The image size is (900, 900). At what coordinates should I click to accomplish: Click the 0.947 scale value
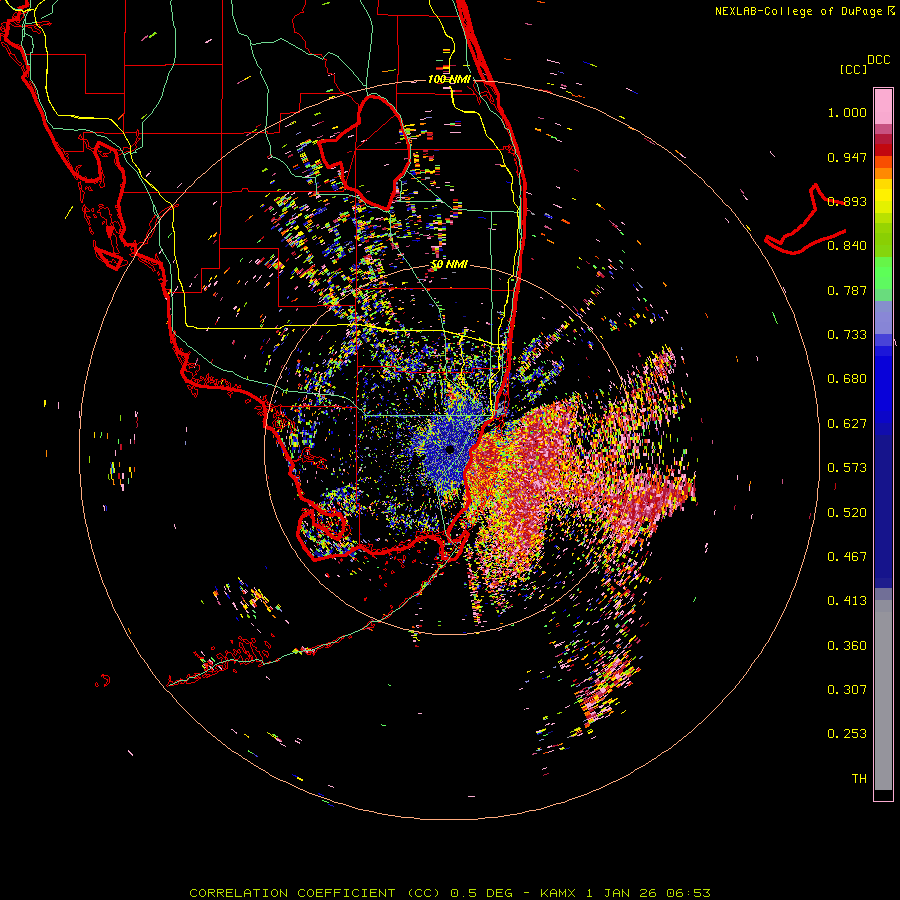[847, 157]
